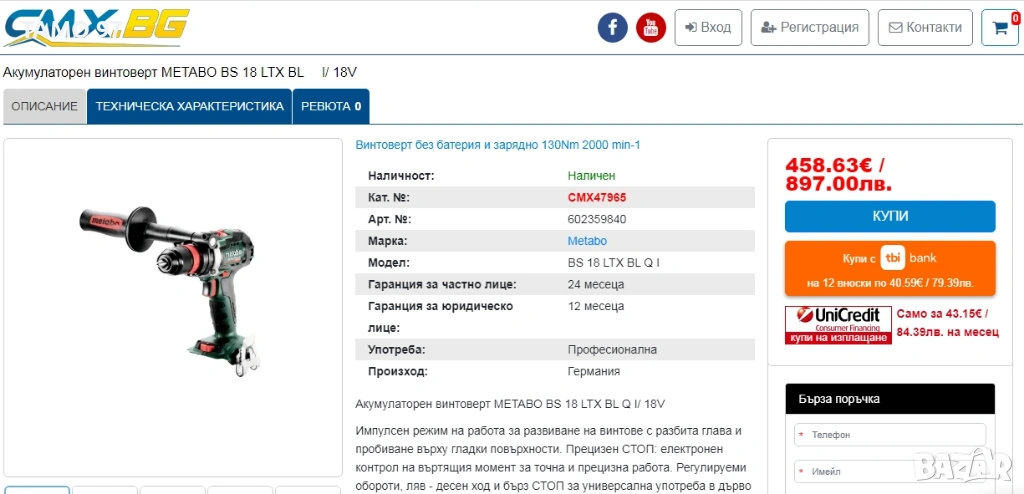Open the shopping cart icon
This screenshot has width=1024, height=494.
(x=999, y=27)
